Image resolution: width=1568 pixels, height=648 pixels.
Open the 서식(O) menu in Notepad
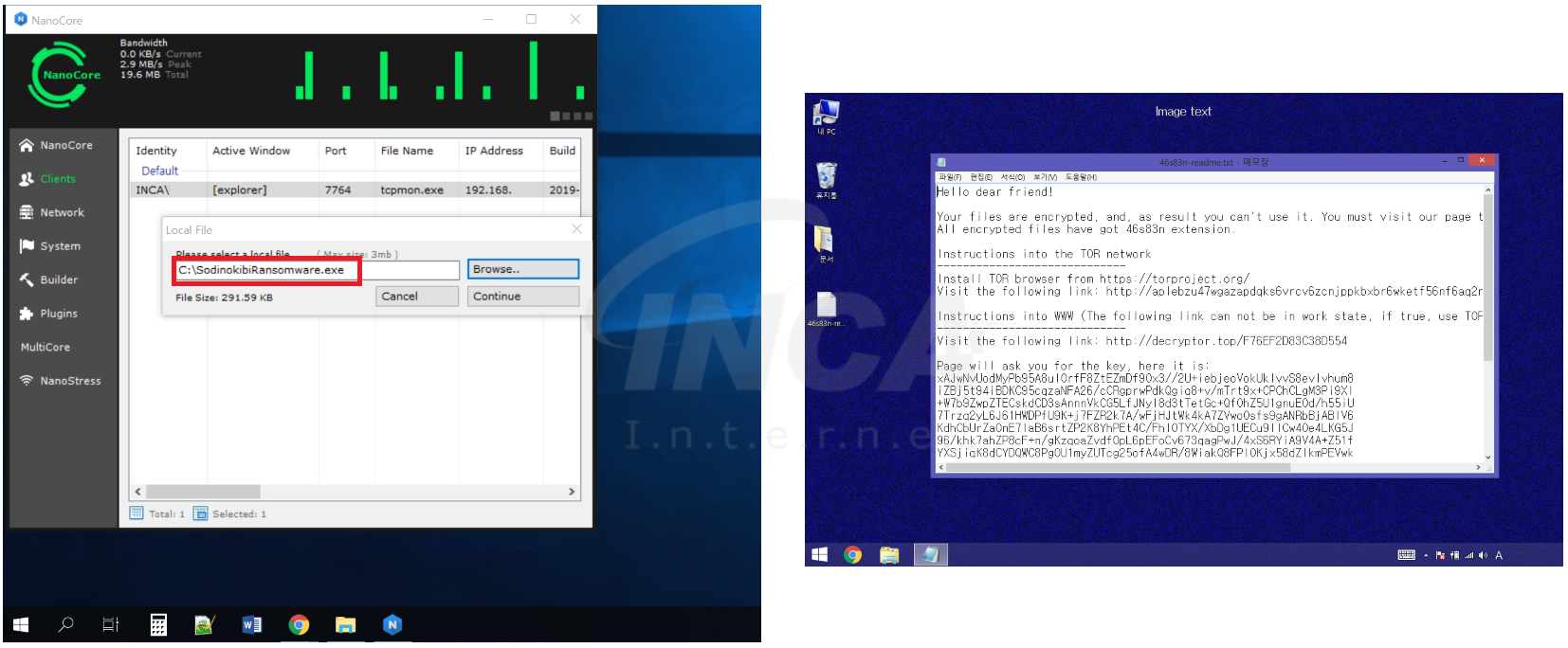[x=1013, y=177]
